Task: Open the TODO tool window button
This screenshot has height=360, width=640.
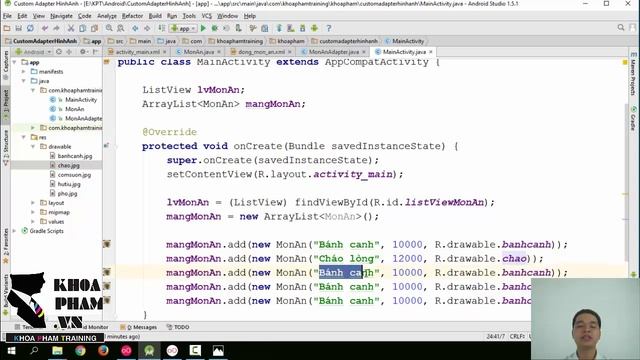Action: tap(178, 327)
